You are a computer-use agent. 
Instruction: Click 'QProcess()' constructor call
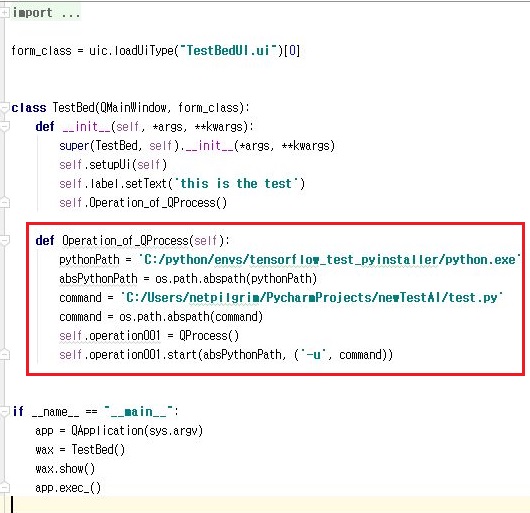coord(209,336)
